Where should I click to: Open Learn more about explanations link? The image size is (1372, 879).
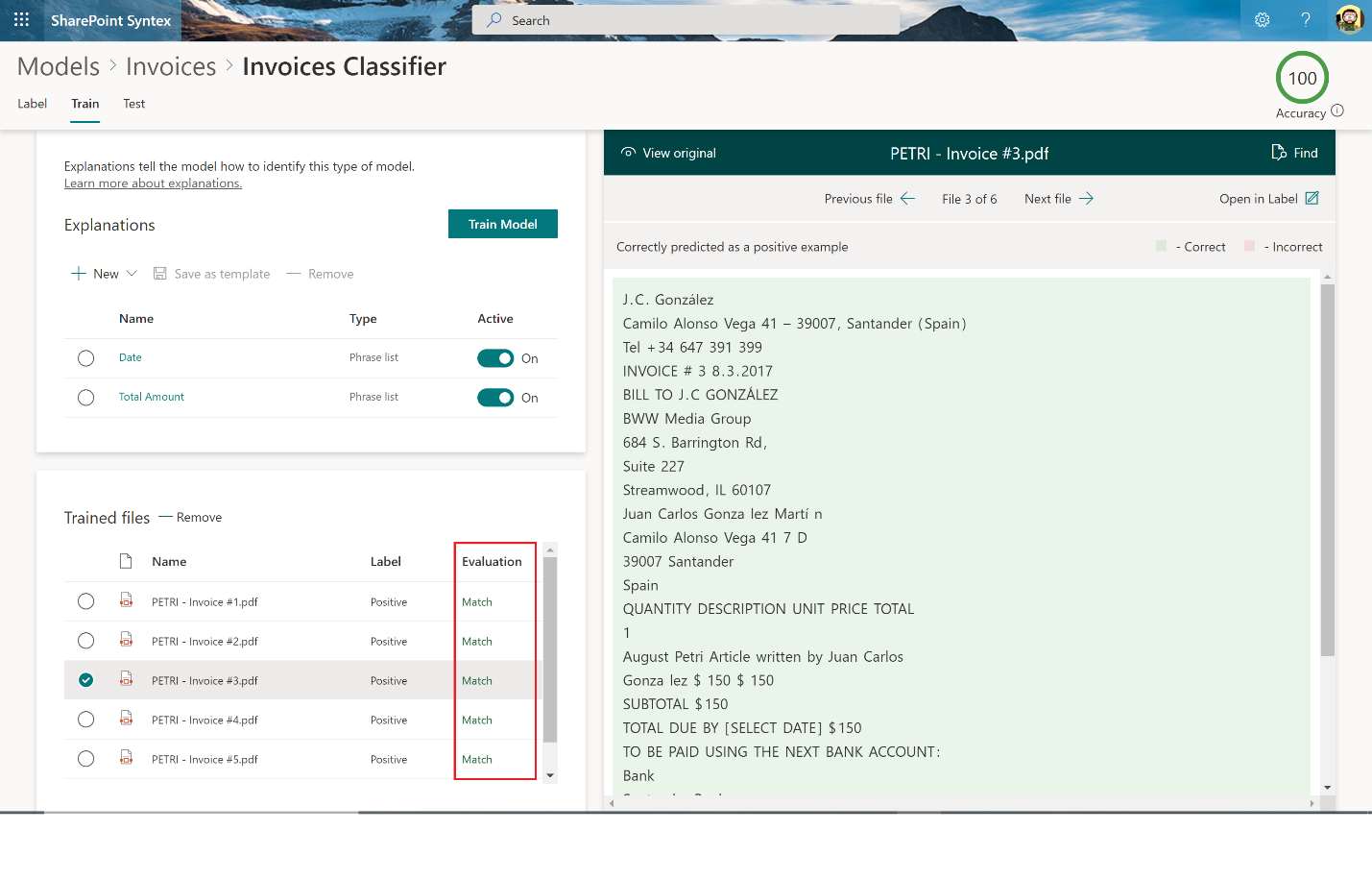click(153, 183)
